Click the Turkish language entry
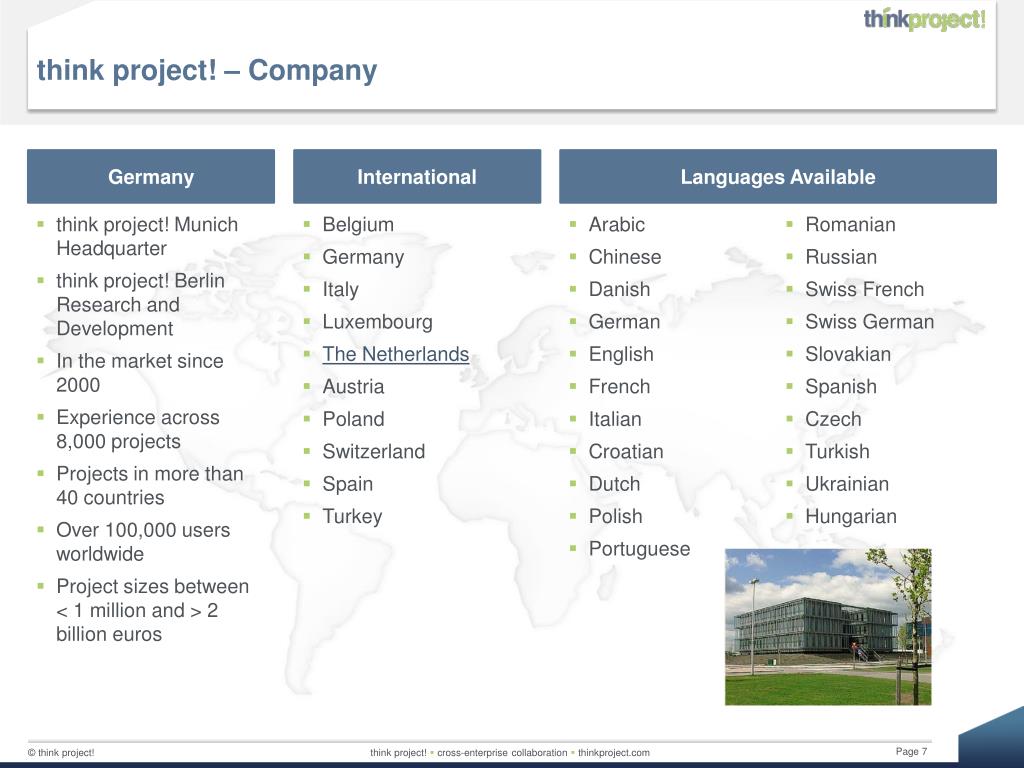This screenshot has width=1024, height=768. (x=837, y=451)
